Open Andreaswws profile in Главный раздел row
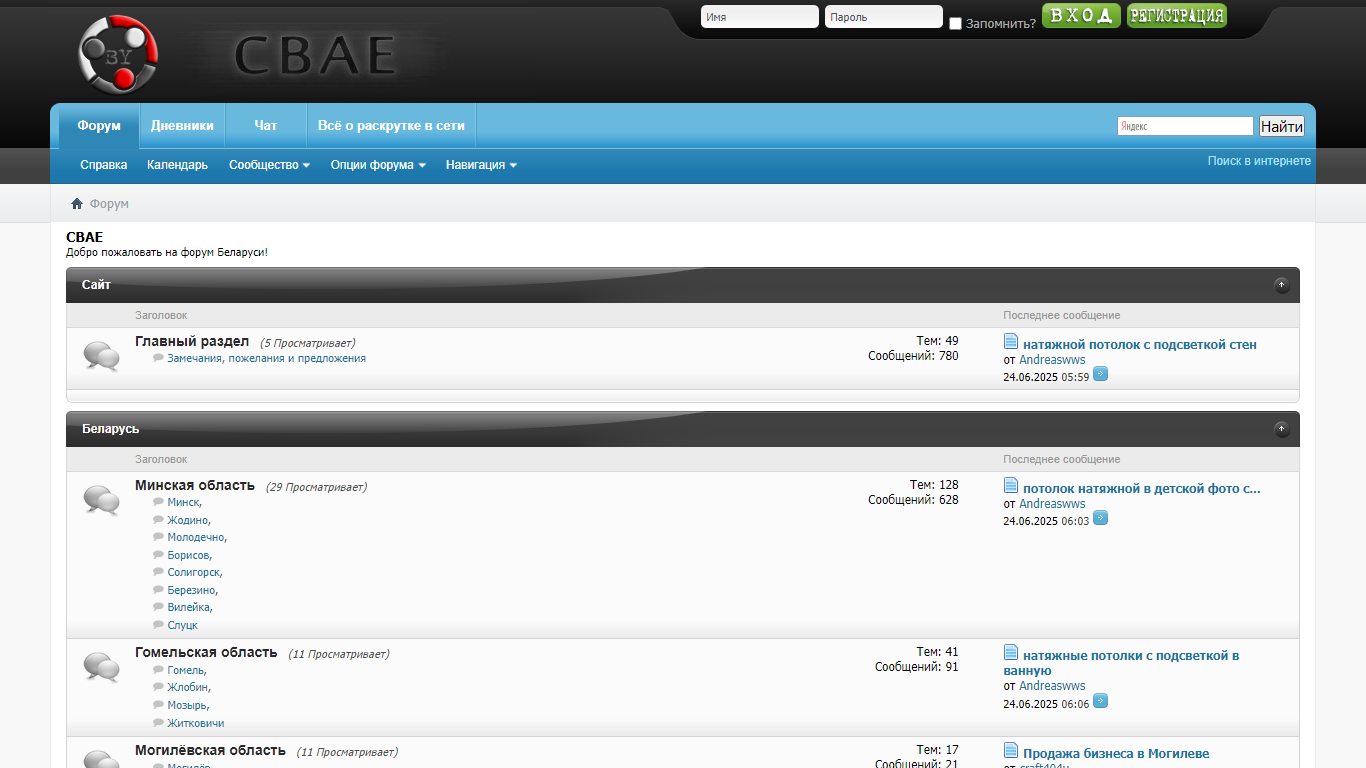Image resolution: width=1366 pixels, height=768 pixels. [x=1052, y=360]
